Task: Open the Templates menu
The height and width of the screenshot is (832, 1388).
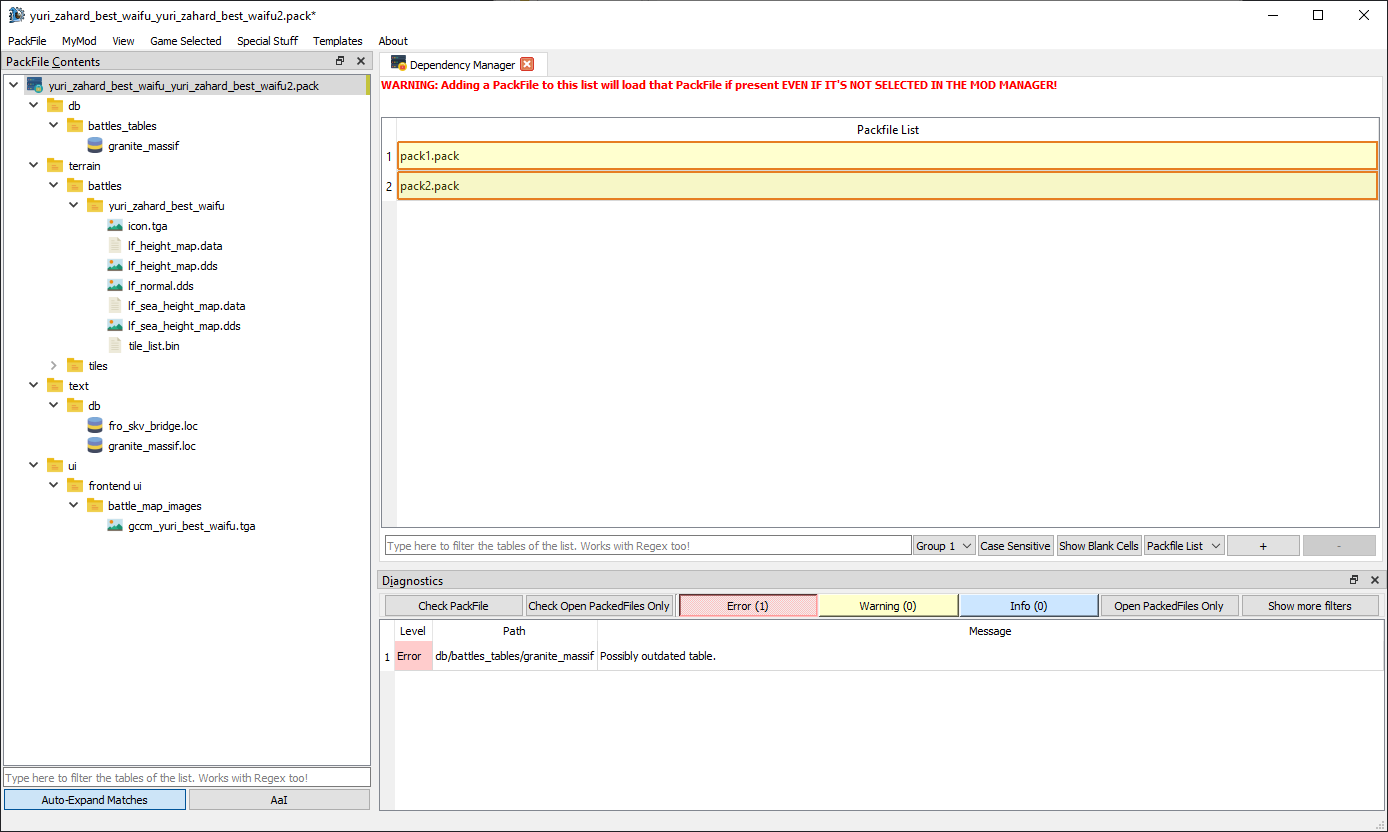Action: click(x=338, y=41)
